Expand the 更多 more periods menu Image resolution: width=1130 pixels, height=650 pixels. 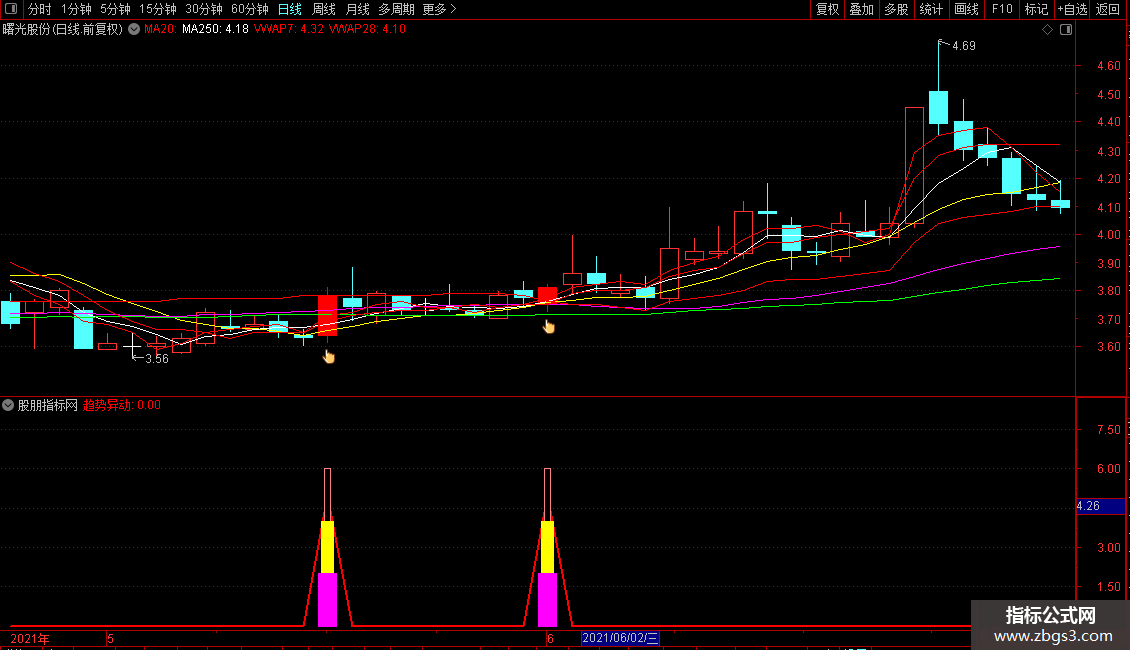[x=439, y=9]
